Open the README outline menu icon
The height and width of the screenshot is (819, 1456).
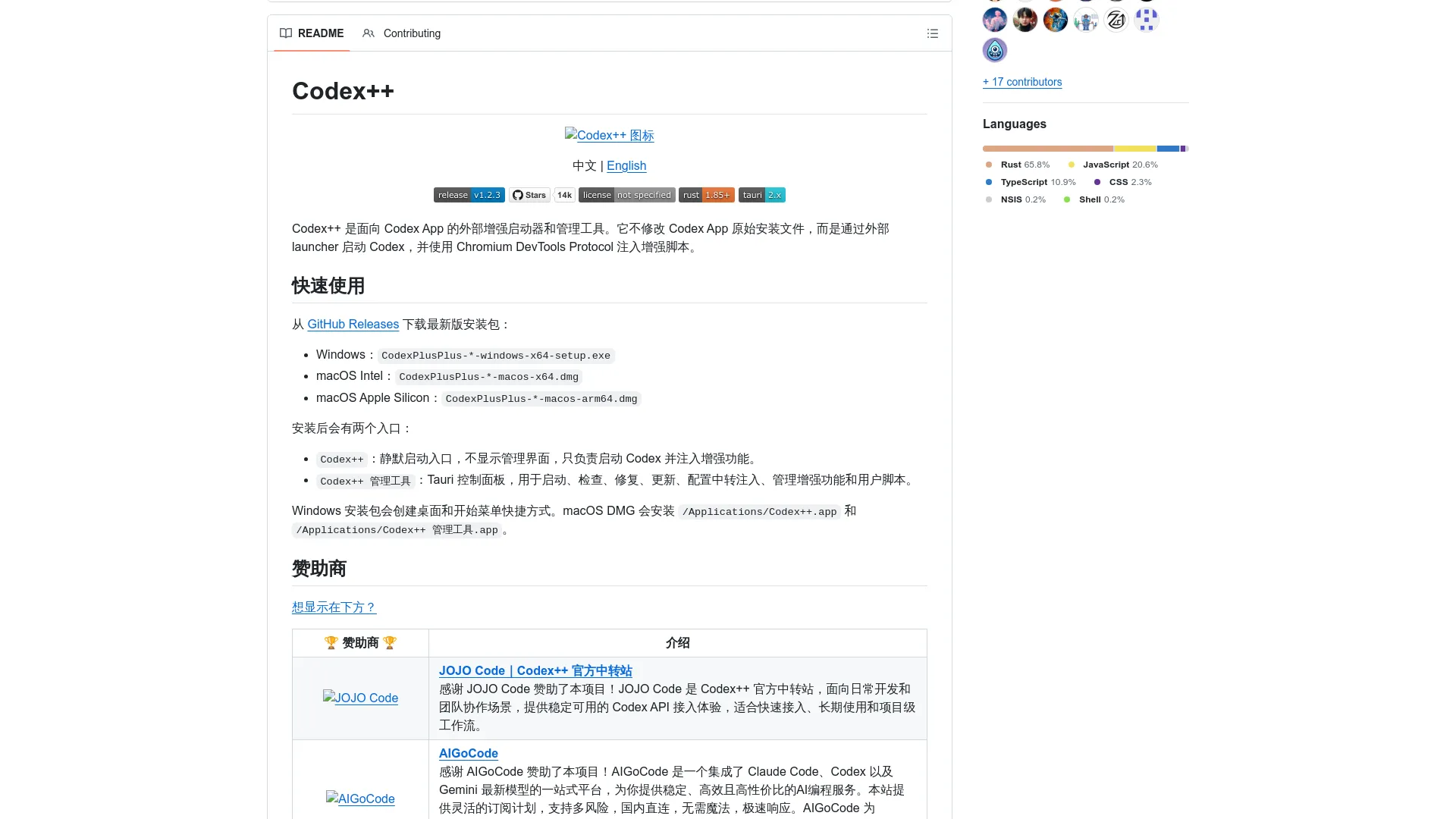tap(933, 33)
